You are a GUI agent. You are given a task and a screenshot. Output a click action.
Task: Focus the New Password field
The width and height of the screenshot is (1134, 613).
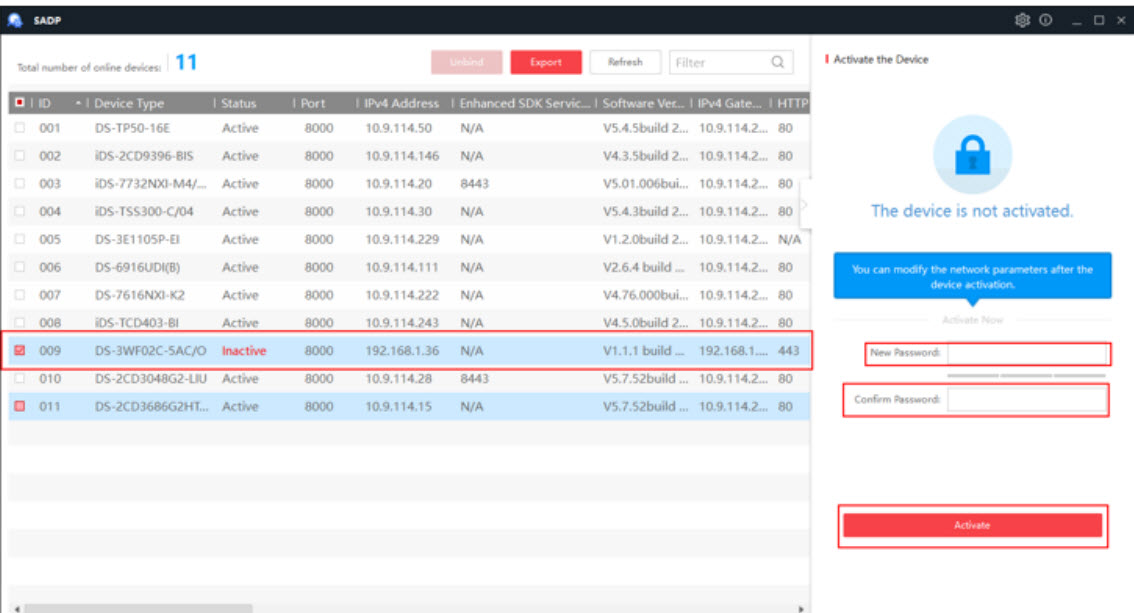tap(1026, 353)
